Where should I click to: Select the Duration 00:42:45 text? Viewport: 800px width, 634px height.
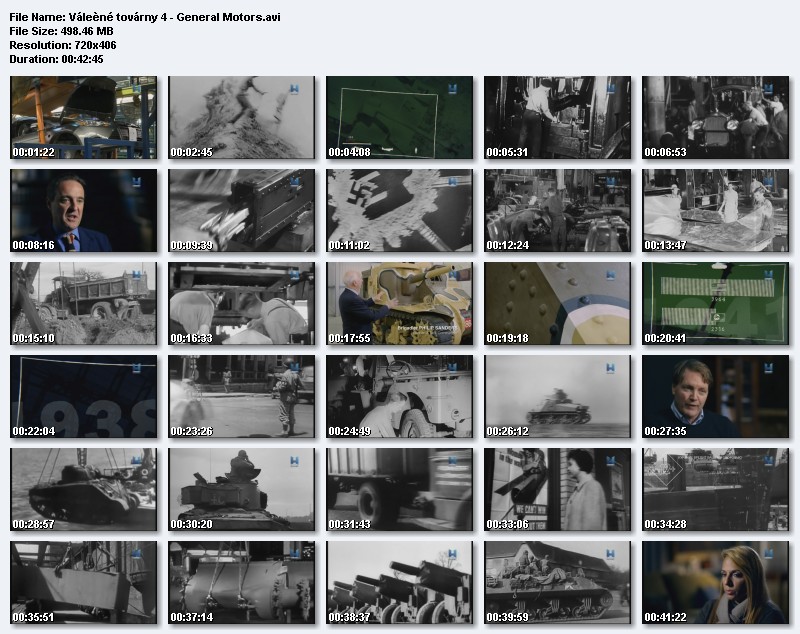(56, 59)
